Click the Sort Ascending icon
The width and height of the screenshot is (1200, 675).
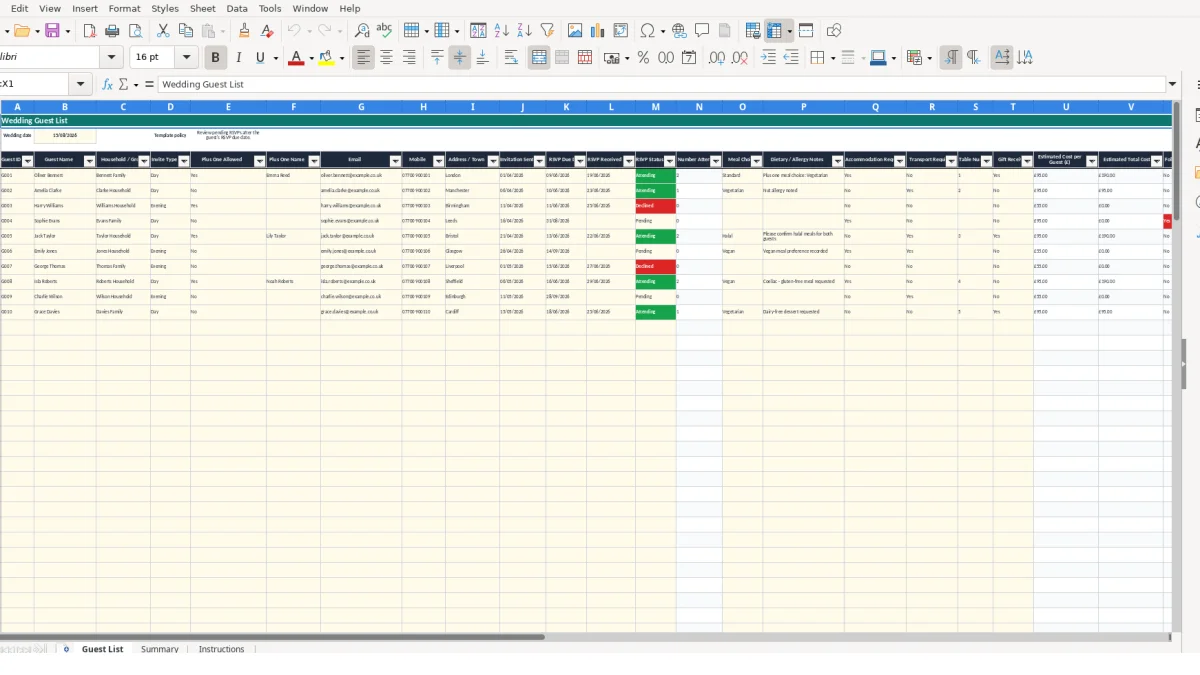(502, 31)
